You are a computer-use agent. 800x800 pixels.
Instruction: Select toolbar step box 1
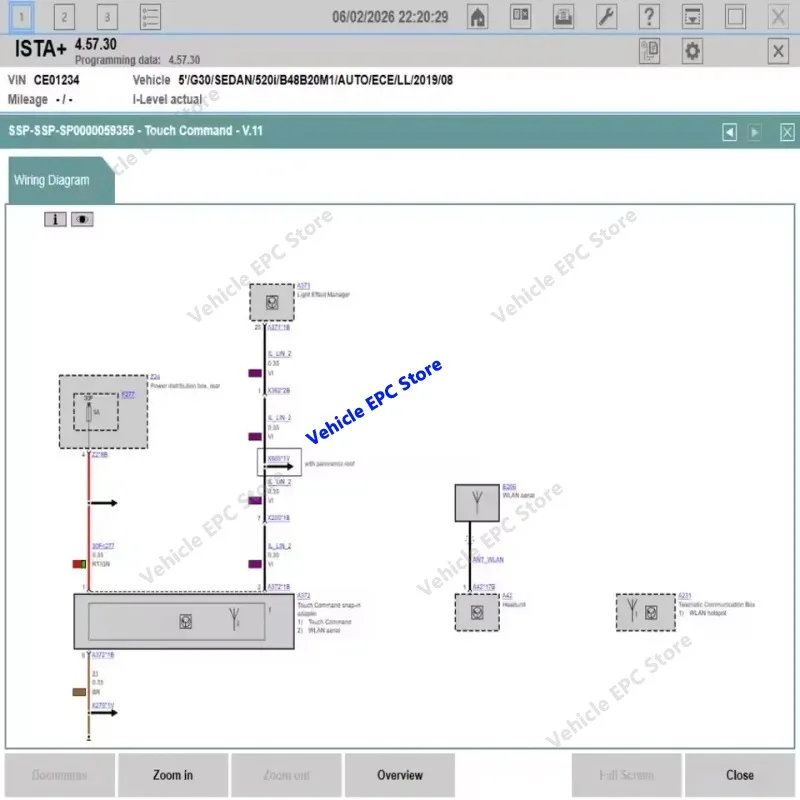pos(21,17)
